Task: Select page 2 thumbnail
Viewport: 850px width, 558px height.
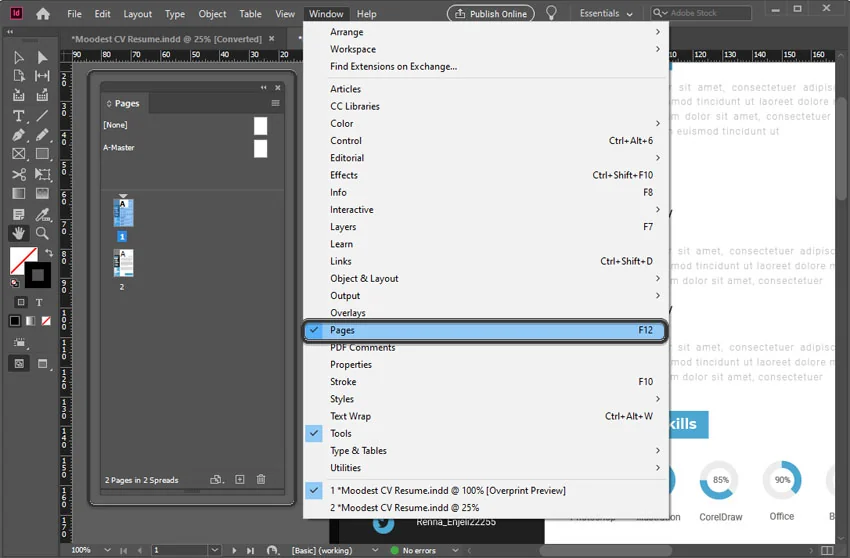Action: pos(124,262)
